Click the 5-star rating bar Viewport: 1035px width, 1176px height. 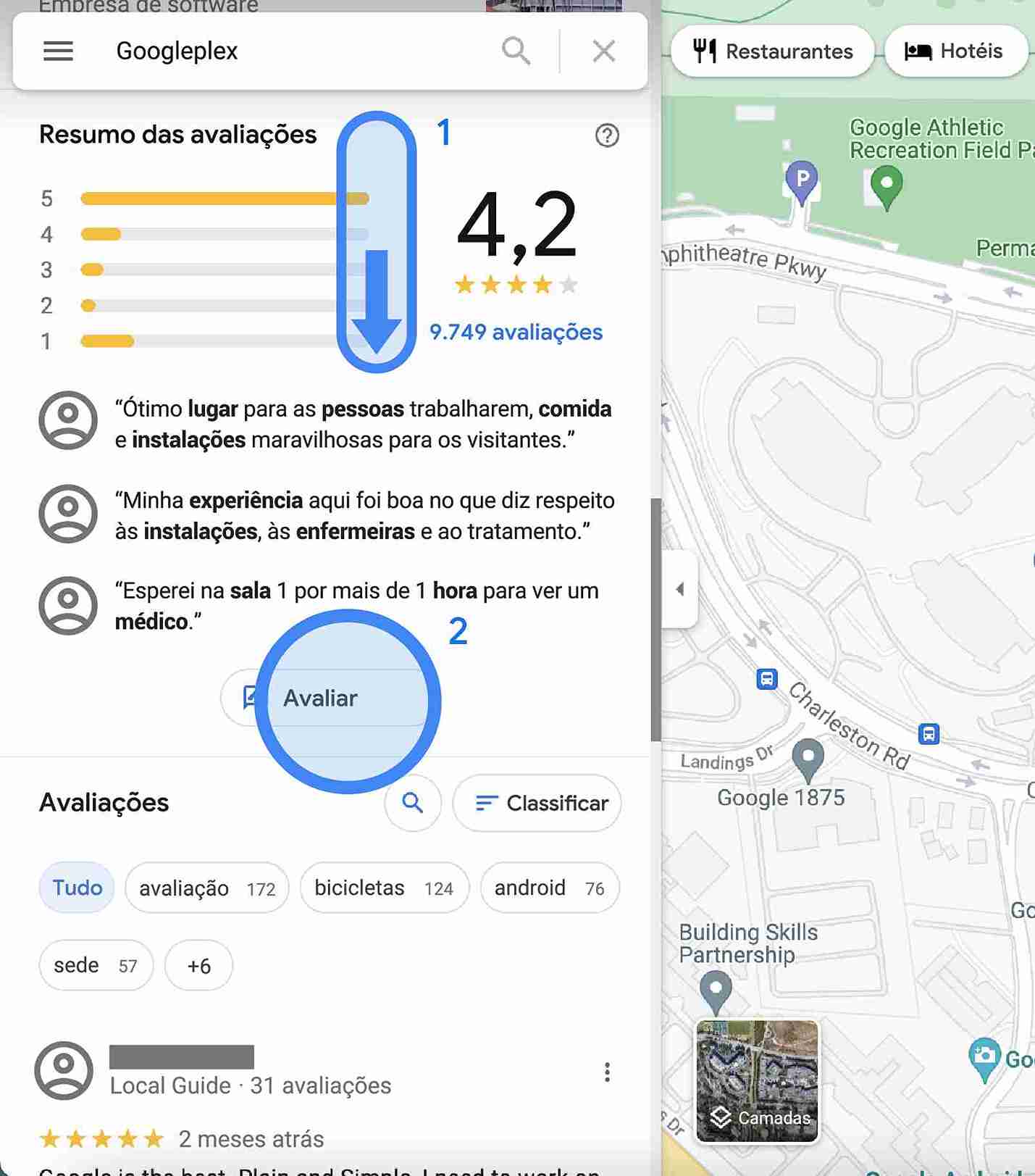(x=225, y=199)
